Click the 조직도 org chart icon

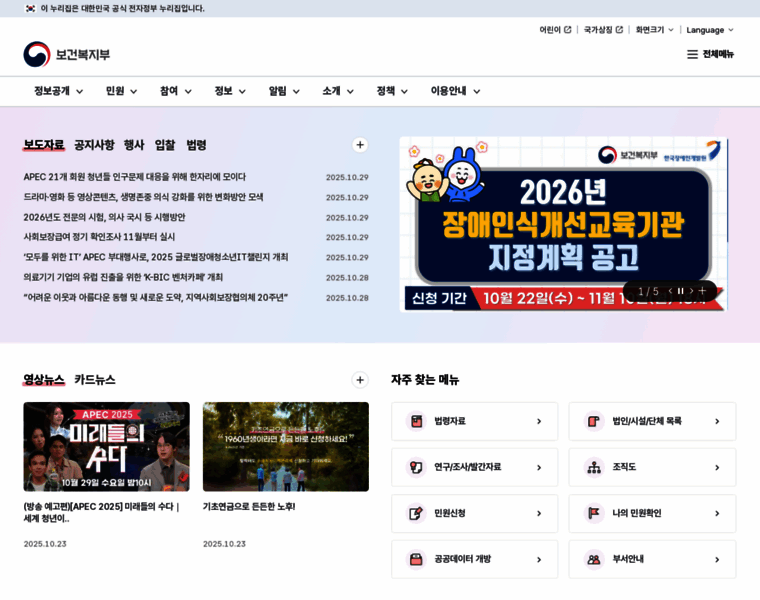click(x=594, y=467)
